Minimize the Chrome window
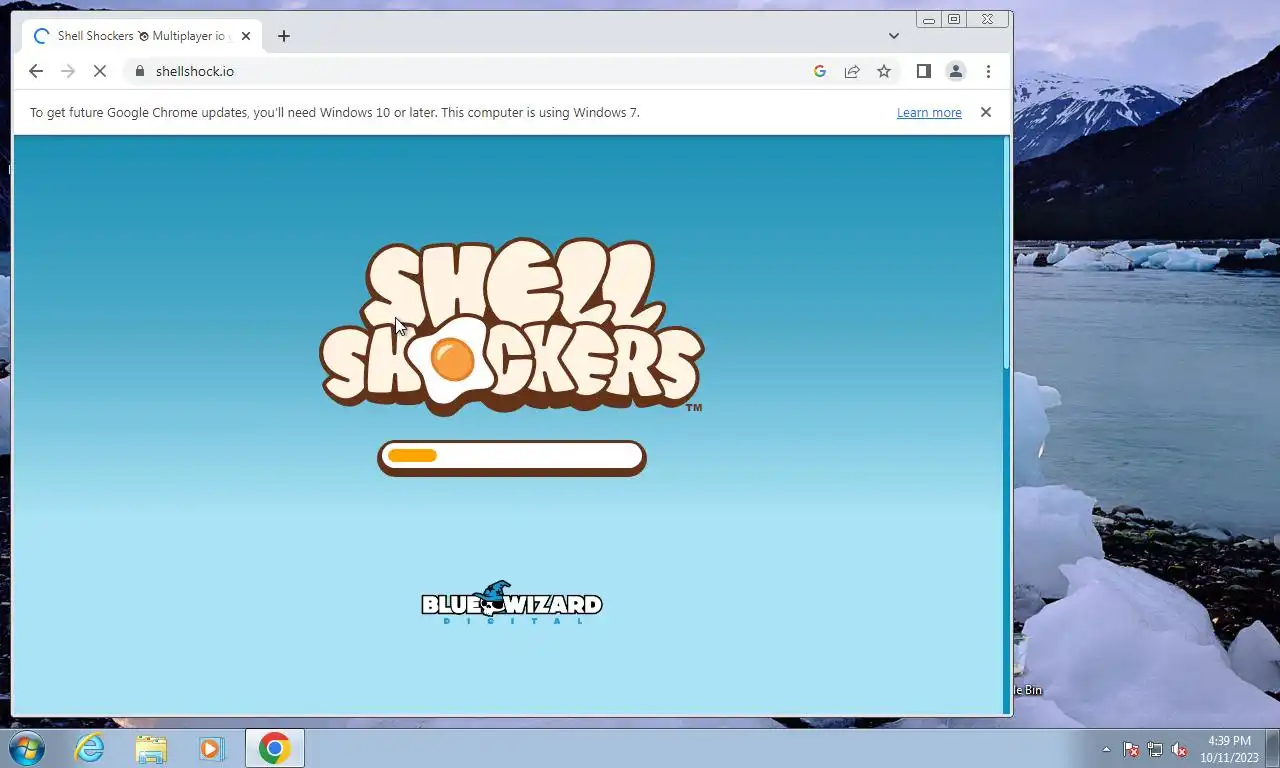1280x768 pixels. click(929, 19)
